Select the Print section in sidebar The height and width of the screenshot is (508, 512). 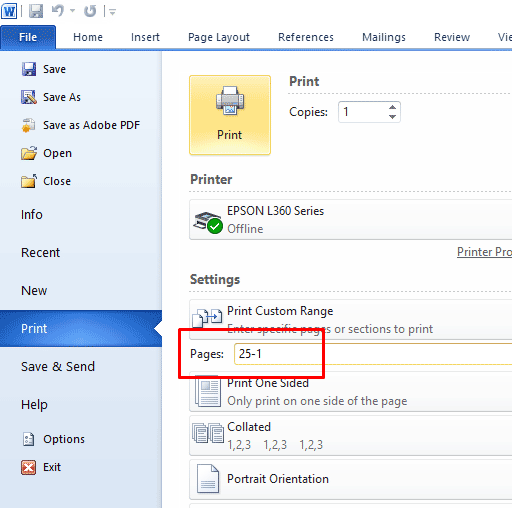[x=81, y=329]
